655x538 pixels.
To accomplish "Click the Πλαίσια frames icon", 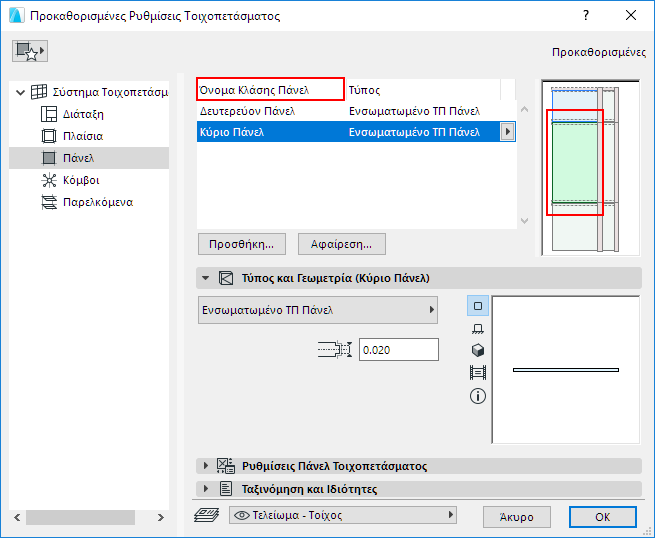I will 49,136.
